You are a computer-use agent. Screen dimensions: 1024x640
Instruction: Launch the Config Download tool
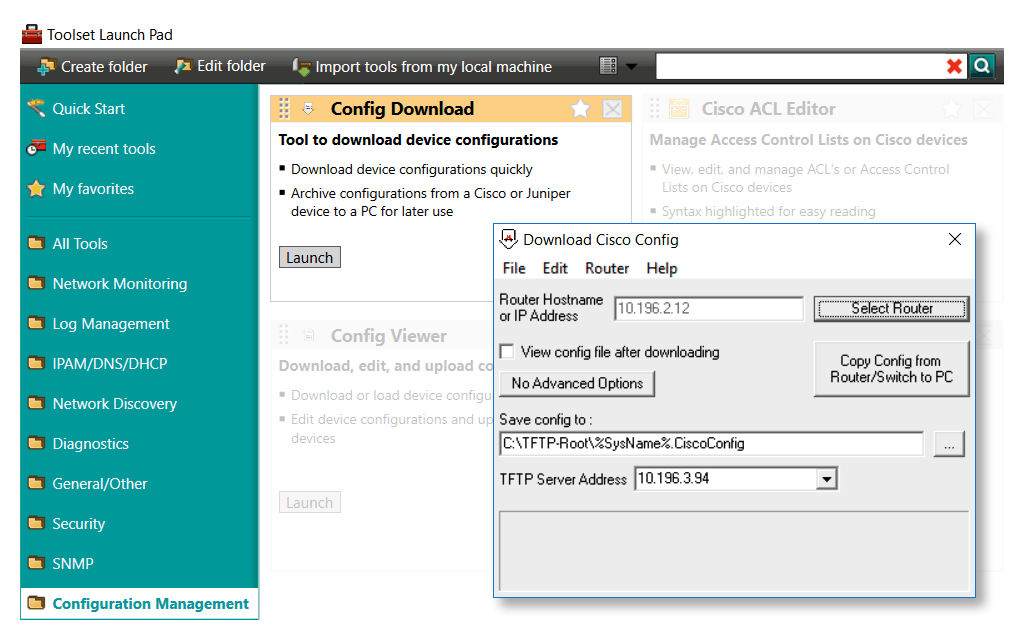point(309,257)
